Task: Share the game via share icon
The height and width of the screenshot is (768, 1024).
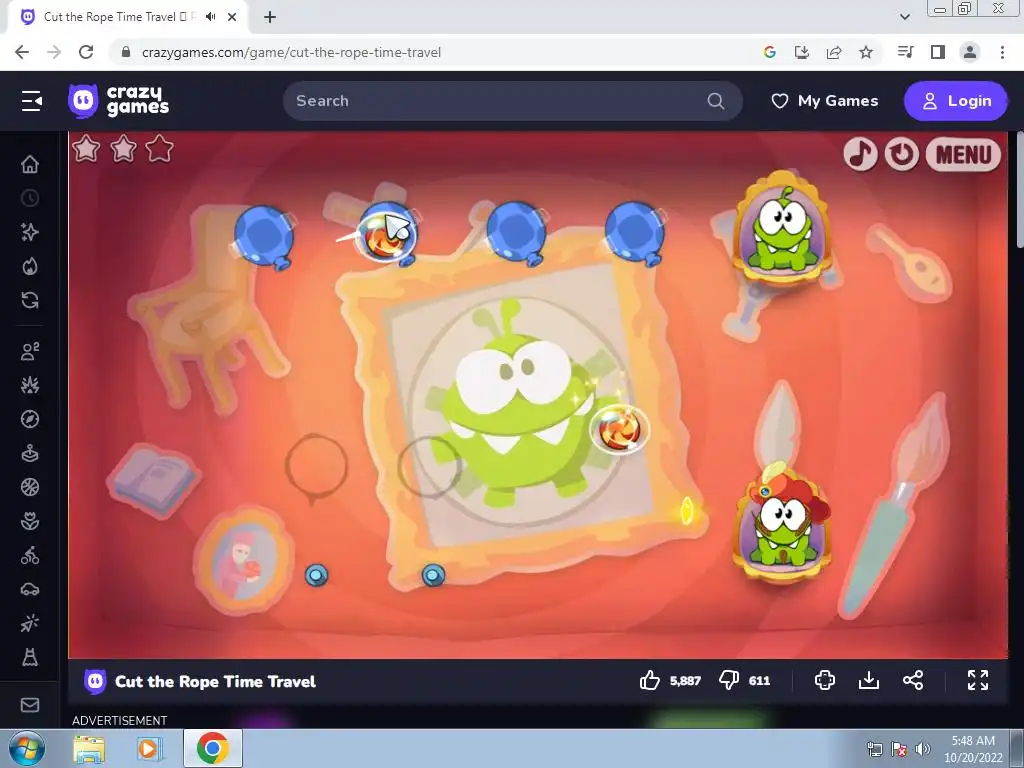Action: click(913, 680)
